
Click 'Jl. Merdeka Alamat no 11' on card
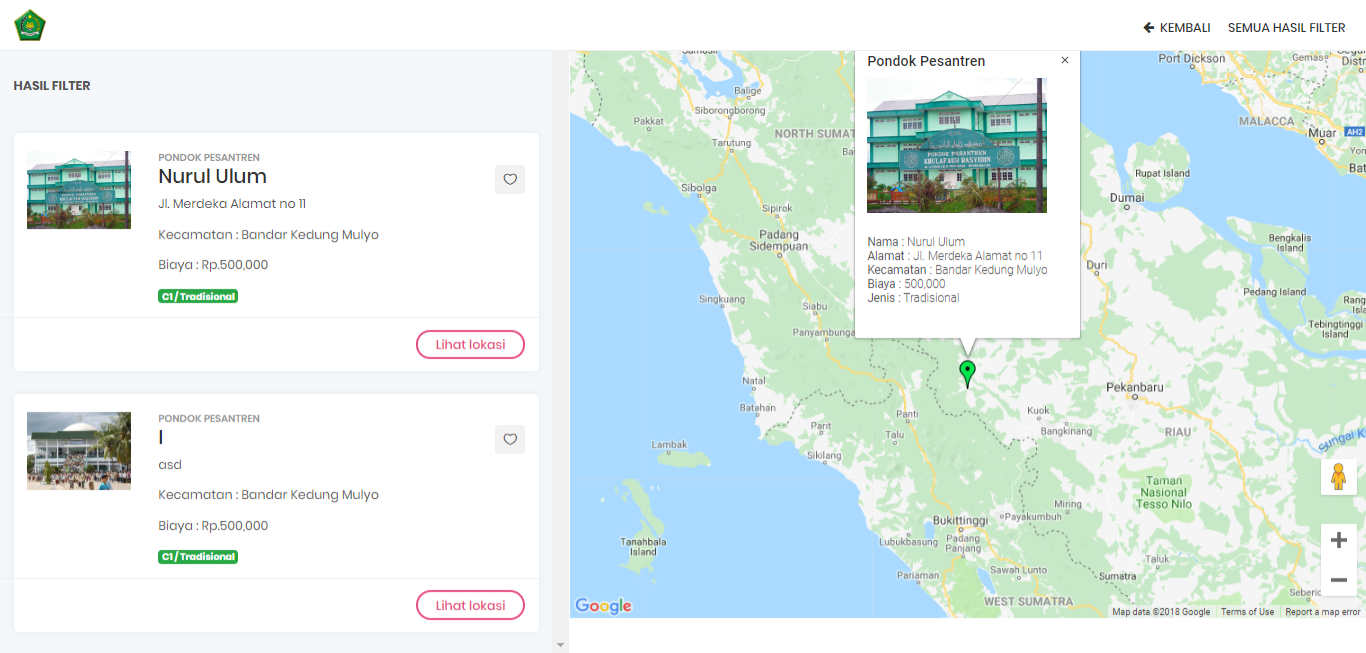point(232,204)
